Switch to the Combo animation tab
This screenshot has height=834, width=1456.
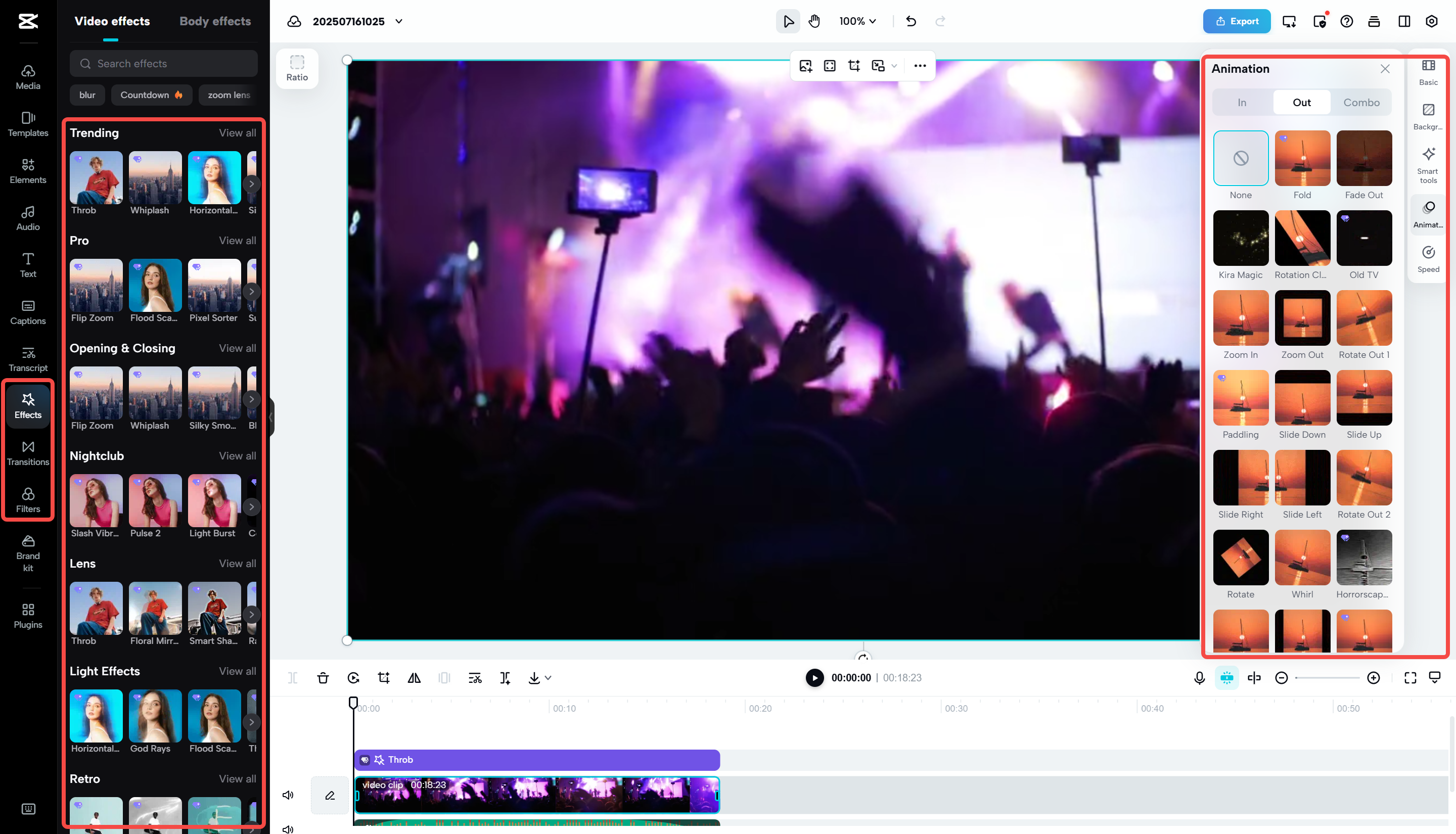click(x=1361, y=102)
